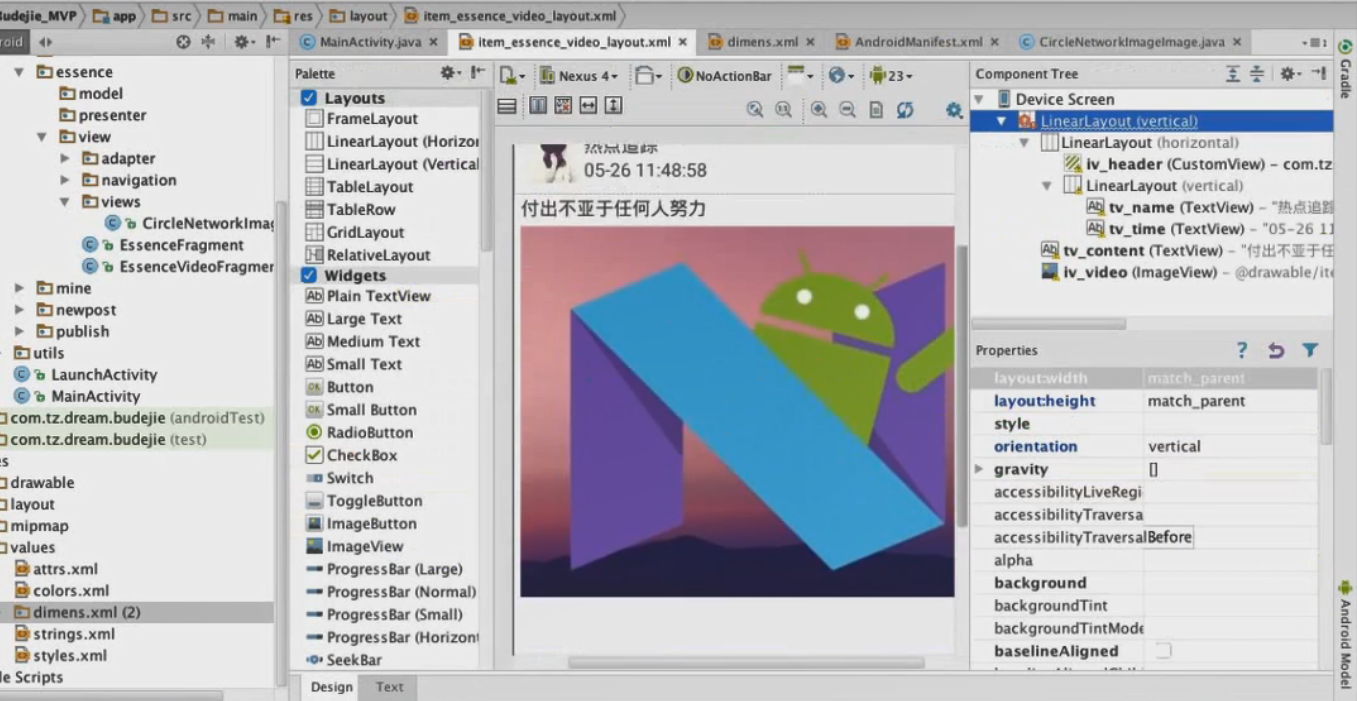Image resolution: width=1357 pixels, height=701 pixels.
Task: Click the zoom-to-fit magnifier icon
Action: (755, 110)
